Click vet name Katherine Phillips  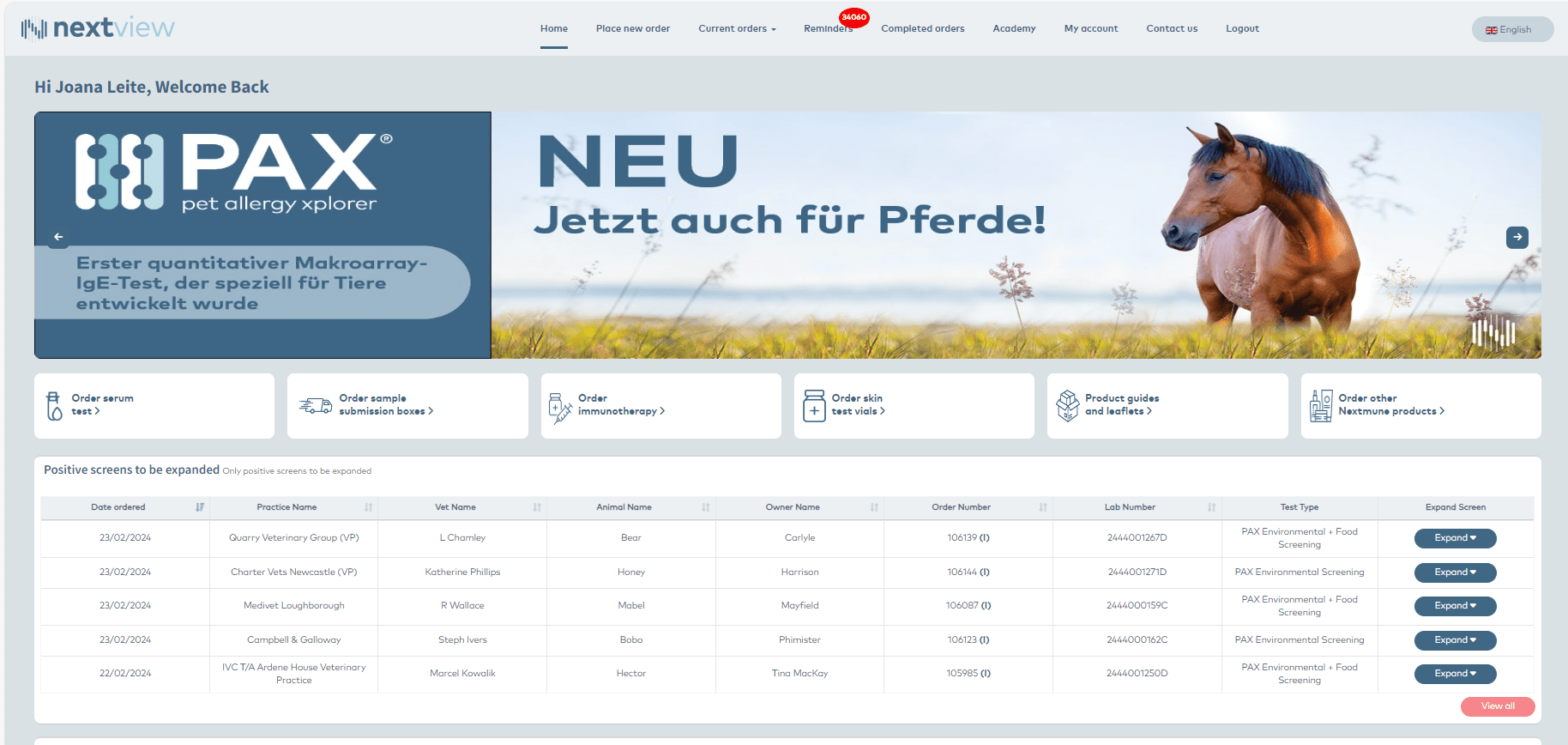[x=462, y=572]
